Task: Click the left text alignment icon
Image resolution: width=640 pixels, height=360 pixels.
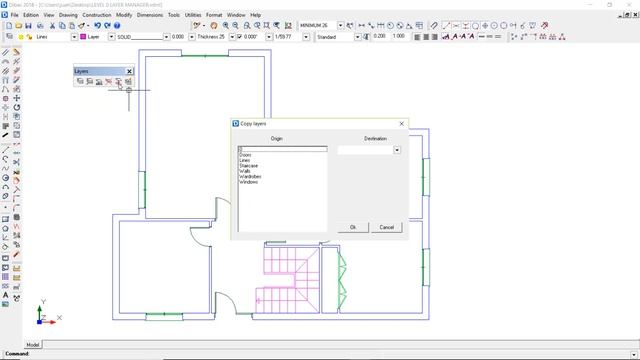Action: 417,37
